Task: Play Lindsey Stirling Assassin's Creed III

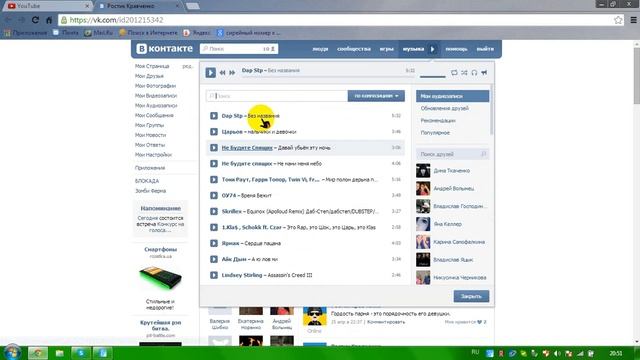Action: [x=213, y=275]
